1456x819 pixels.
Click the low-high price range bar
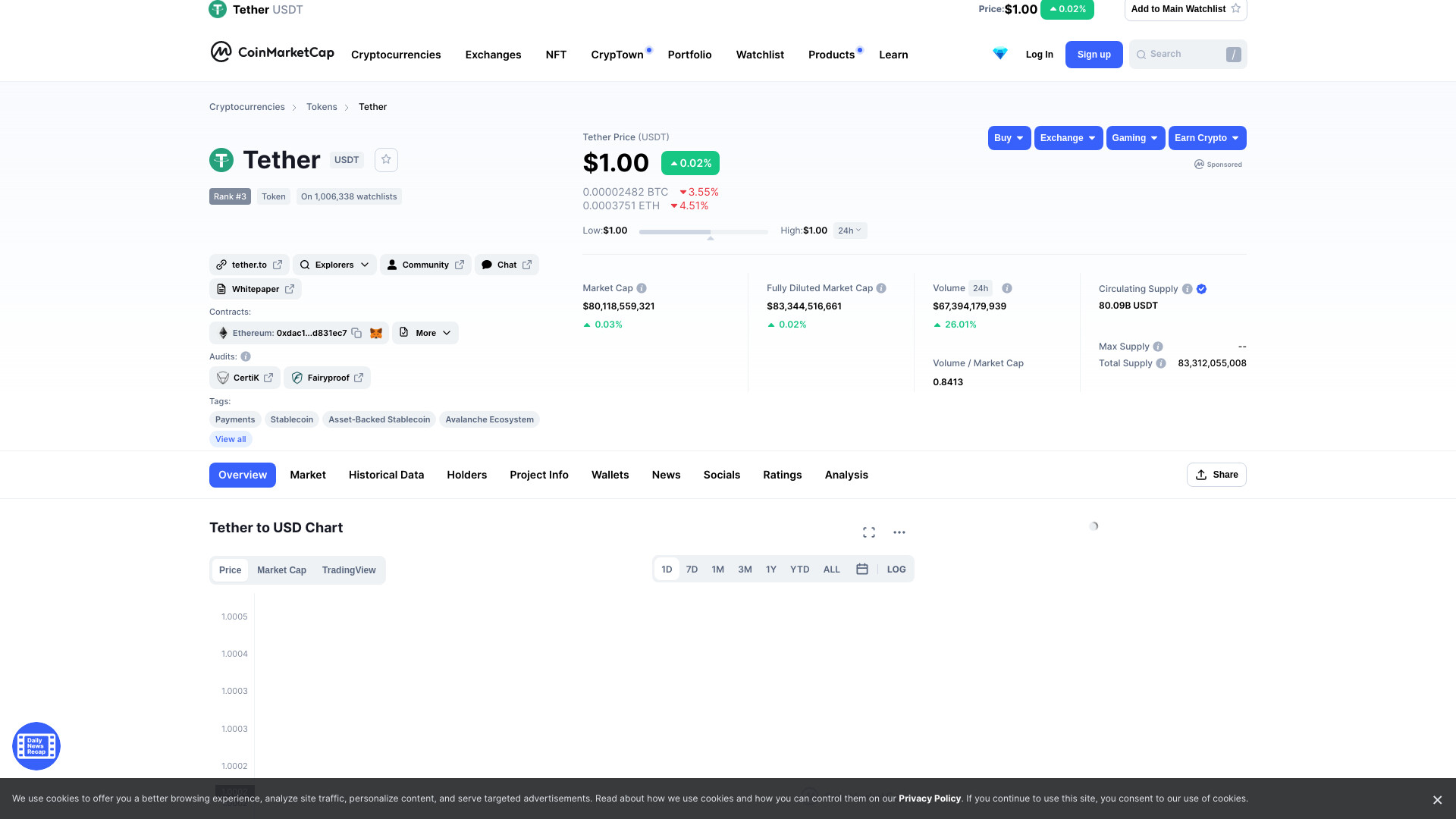704,231
